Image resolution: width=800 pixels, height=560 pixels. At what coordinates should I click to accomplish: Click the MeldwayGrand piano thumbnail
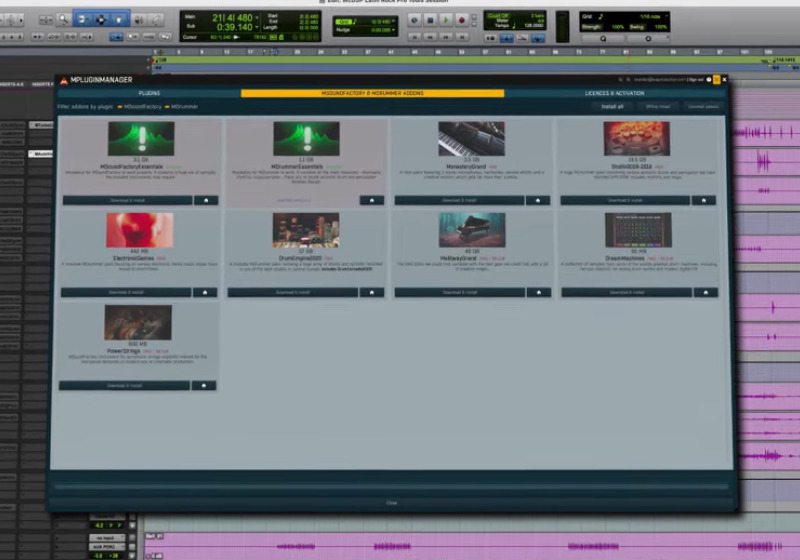point(472,230)
